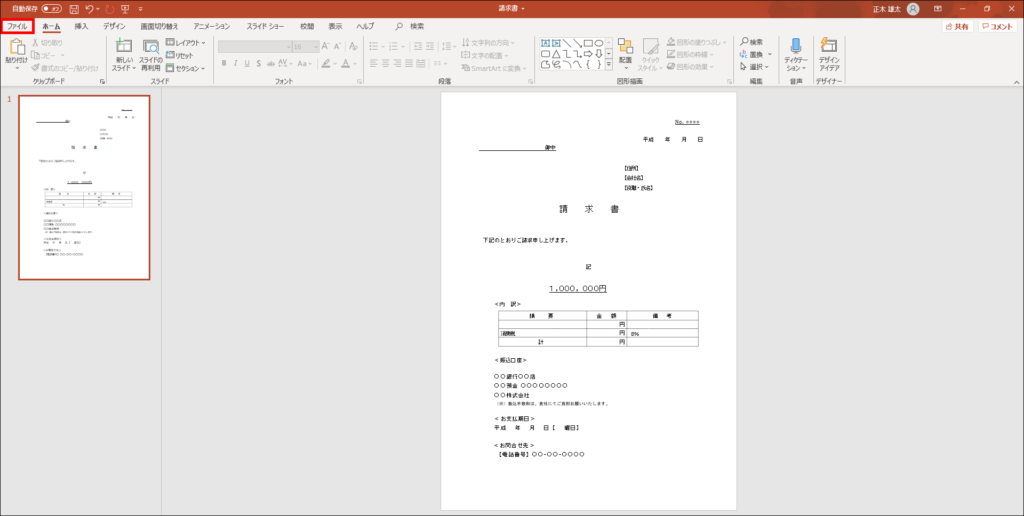
Task: Toggle the AutoSave switch in title bar
Action: 52,9
